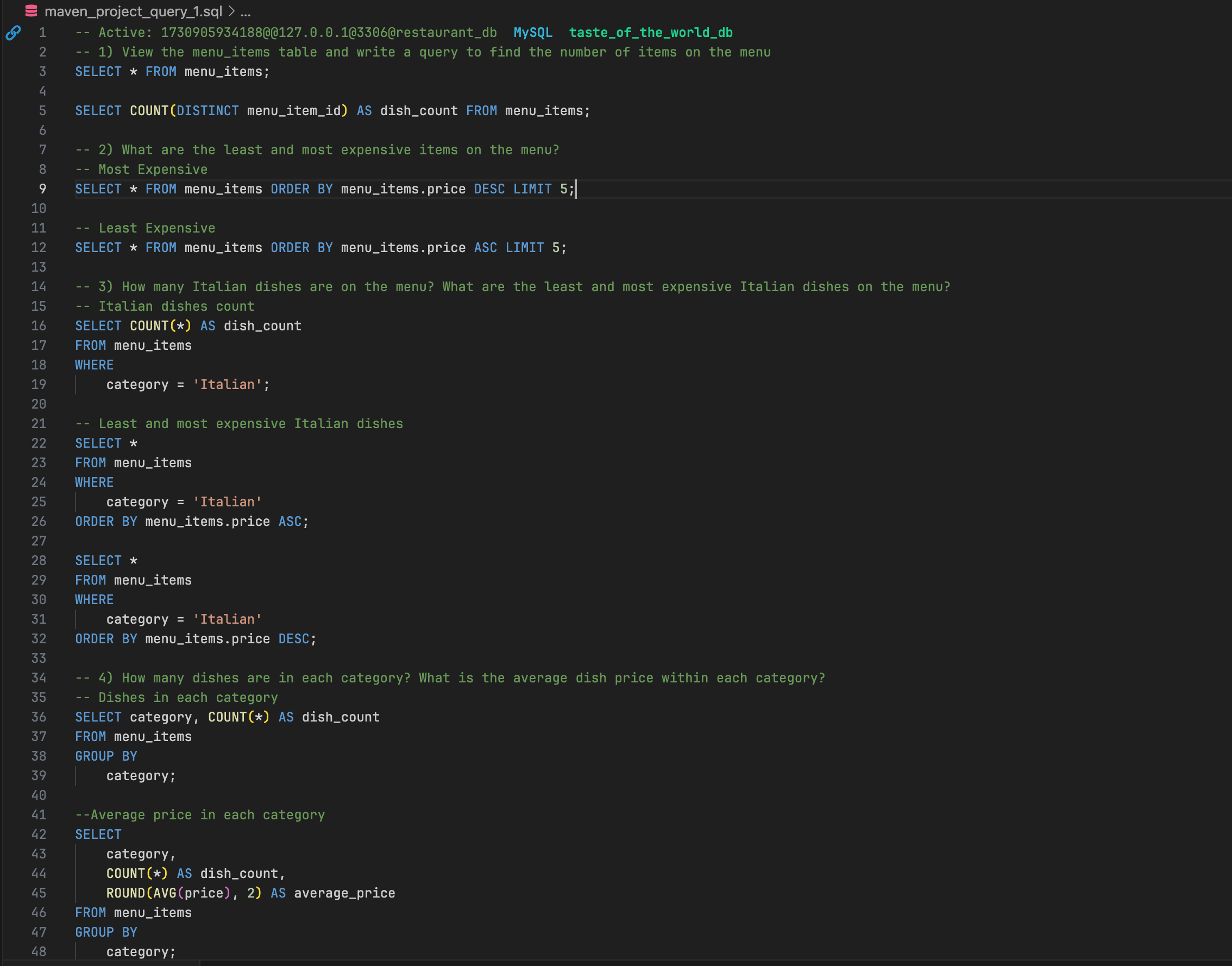Click the 'category;' text on line 39
The height and width of the screenshot is (966, 1232).
(141, 776)
